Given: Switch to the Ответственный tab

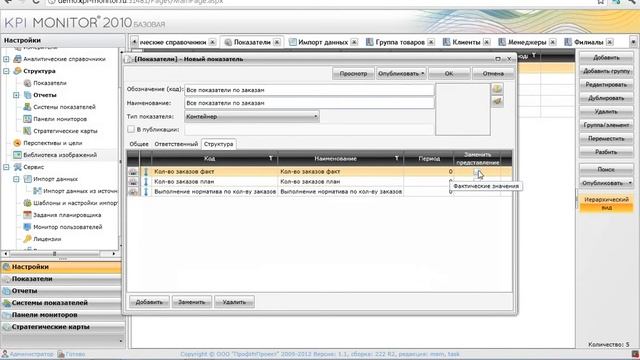Looking at the screenshot, I should (x=176, y=144).
